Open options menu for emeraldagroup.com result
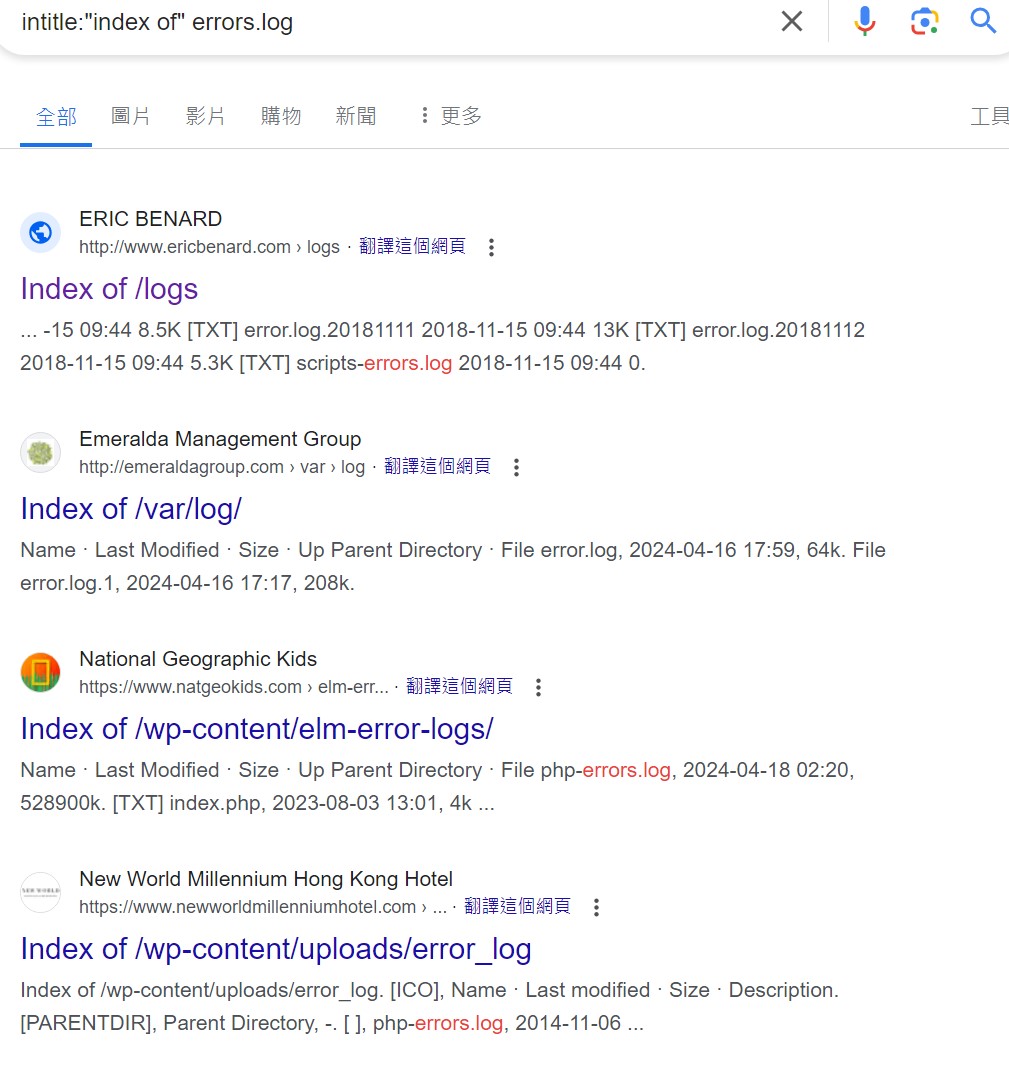Image resolution: width=1009 pixels, height=1083 pixels. coord(516,467)
